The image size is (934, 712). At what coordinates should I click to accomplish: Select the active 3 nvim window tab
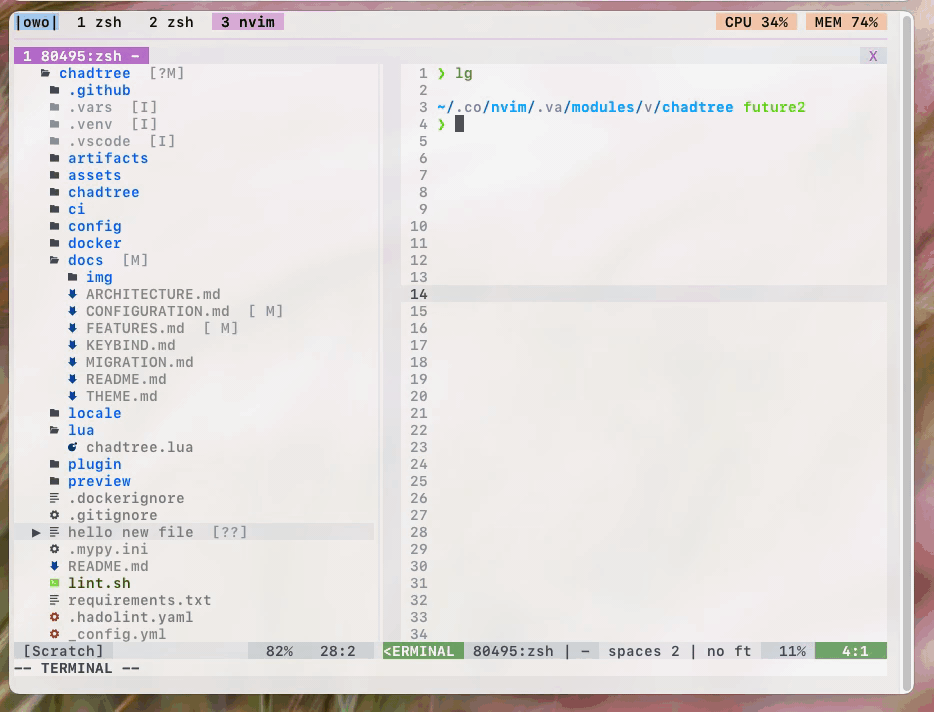pyautogui.click(x=248, y=22)
